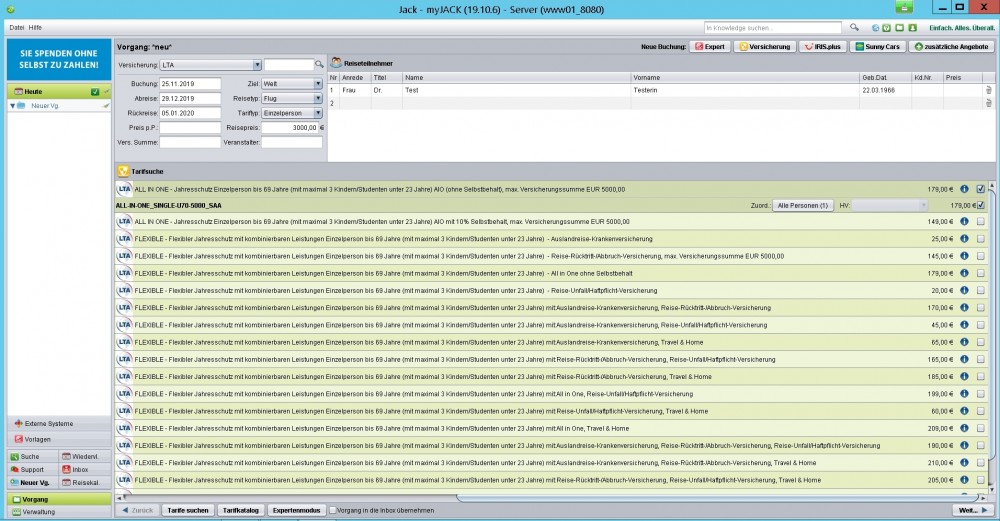
Task: Uncheck the ALL-IN-ONE_SINGLE-U70-5000_SAA tariff checkbox
Action: [x=981, y=205]
